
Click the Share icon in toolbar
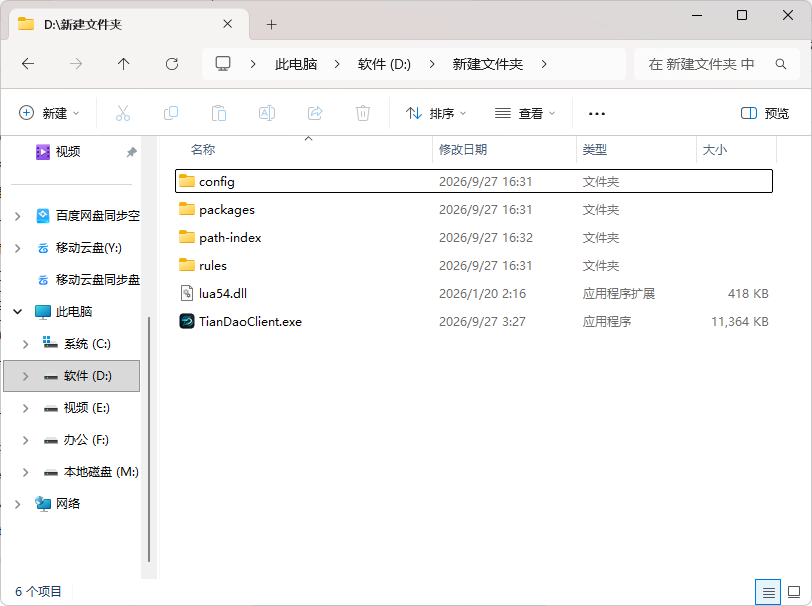point(315,113)
